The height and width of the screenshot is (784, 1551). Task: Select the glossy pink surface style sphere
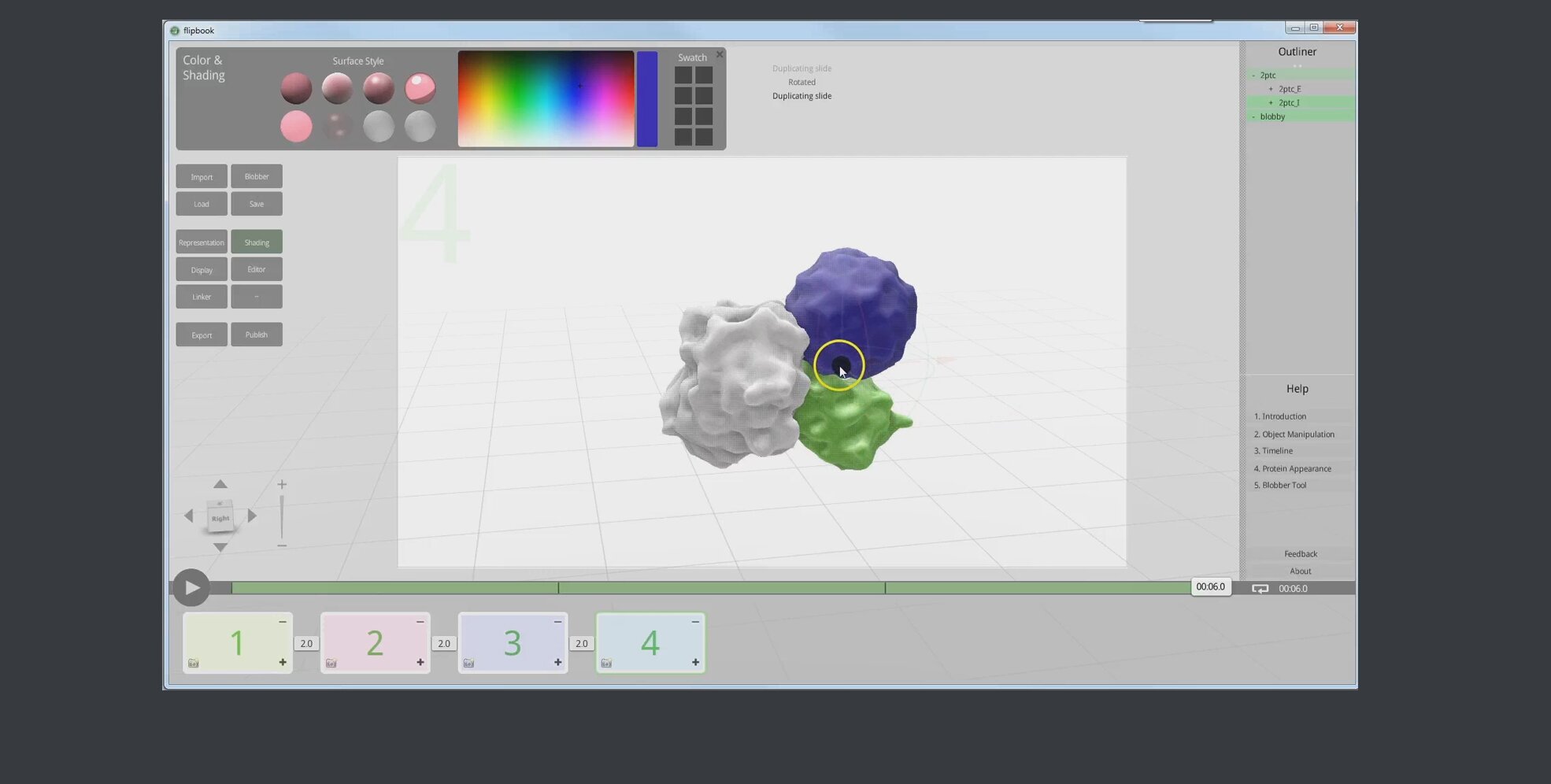pyautogui.click(x=420, y=88)
